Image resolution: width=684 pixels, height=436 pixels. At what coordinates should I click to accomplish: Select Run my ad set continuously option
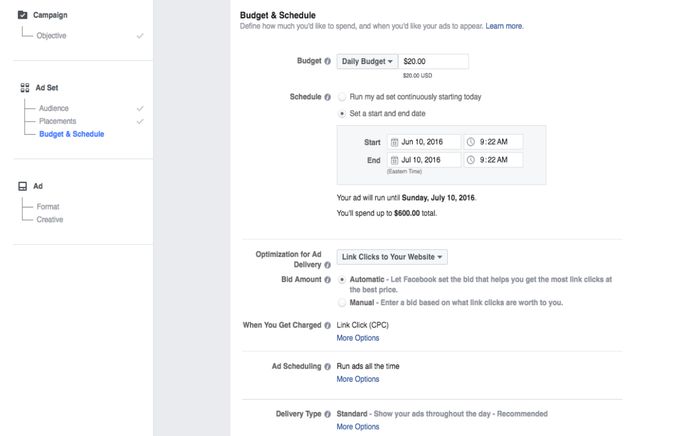343,97
